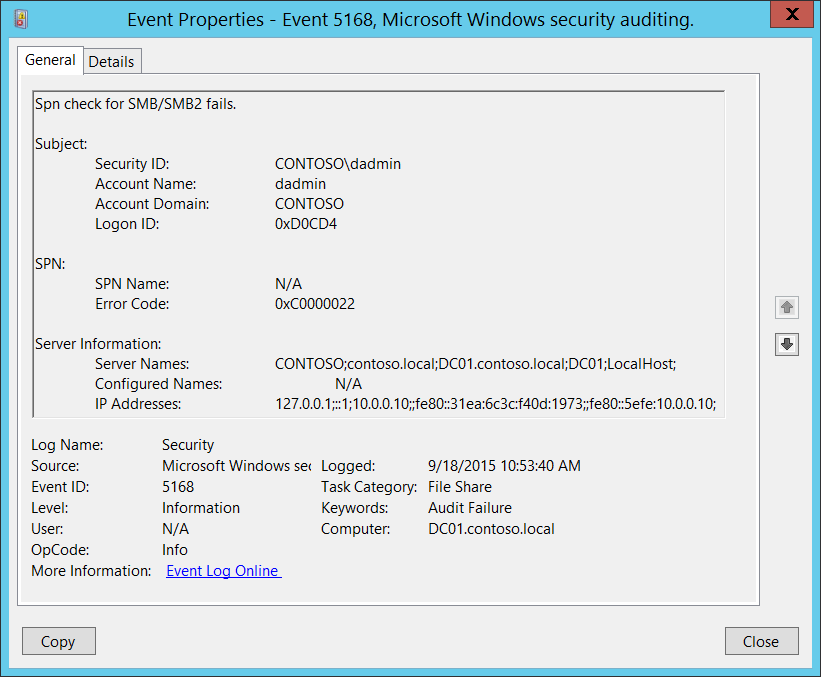Click the Close button at bottom right
The image size is (821, 677).
[761, 641]
